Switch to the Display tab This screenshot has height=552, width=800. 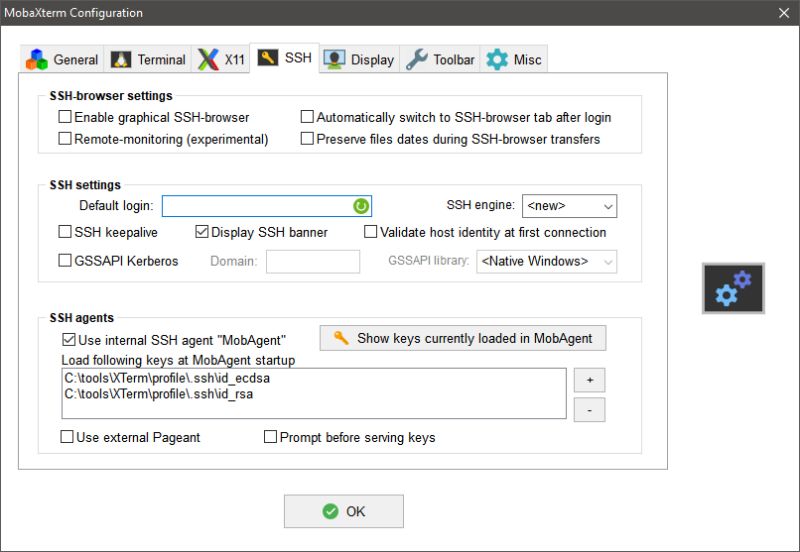(359, 59)
